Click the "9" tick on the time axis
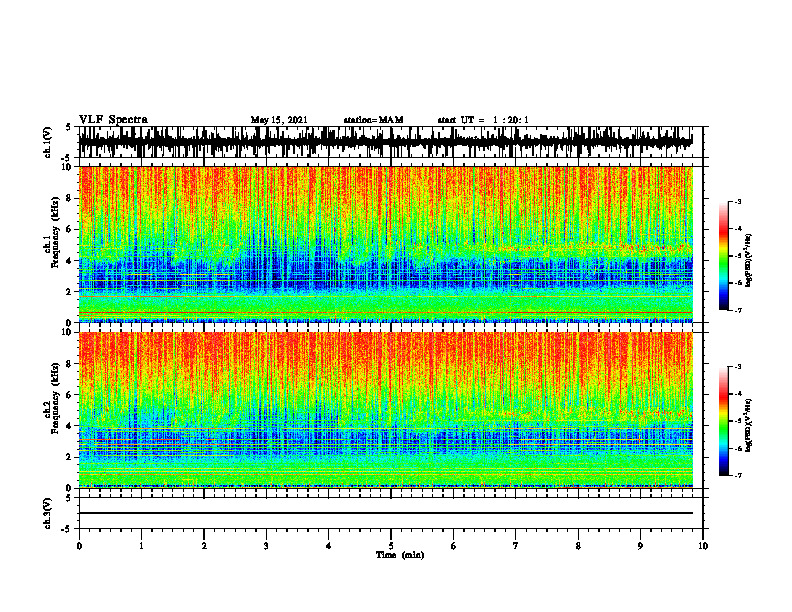Viewport: 792px width, 612px height. (640, 546)
